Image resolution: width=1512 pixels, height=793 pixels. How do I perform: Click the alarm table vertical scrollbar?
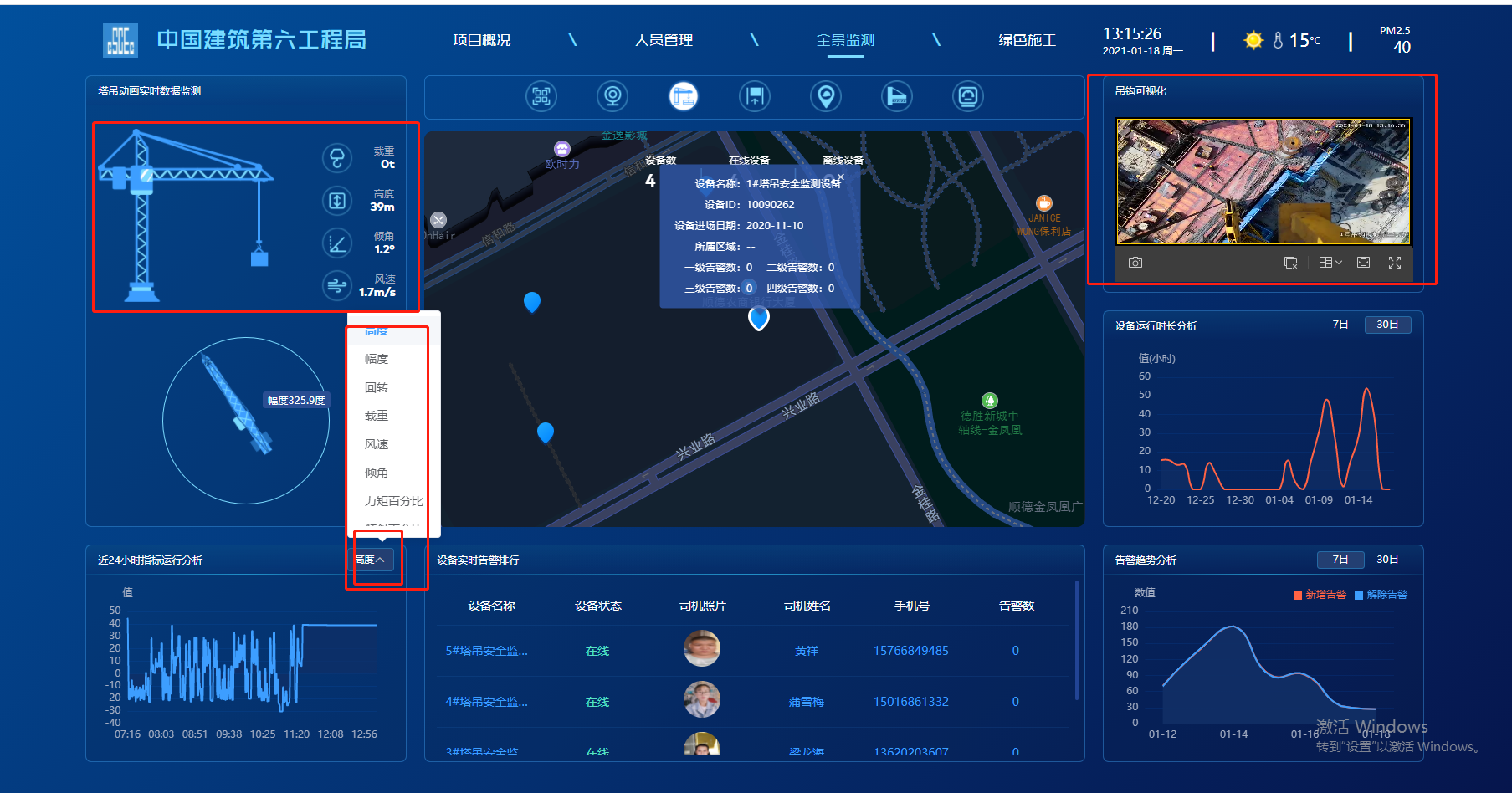[1077, 640]
